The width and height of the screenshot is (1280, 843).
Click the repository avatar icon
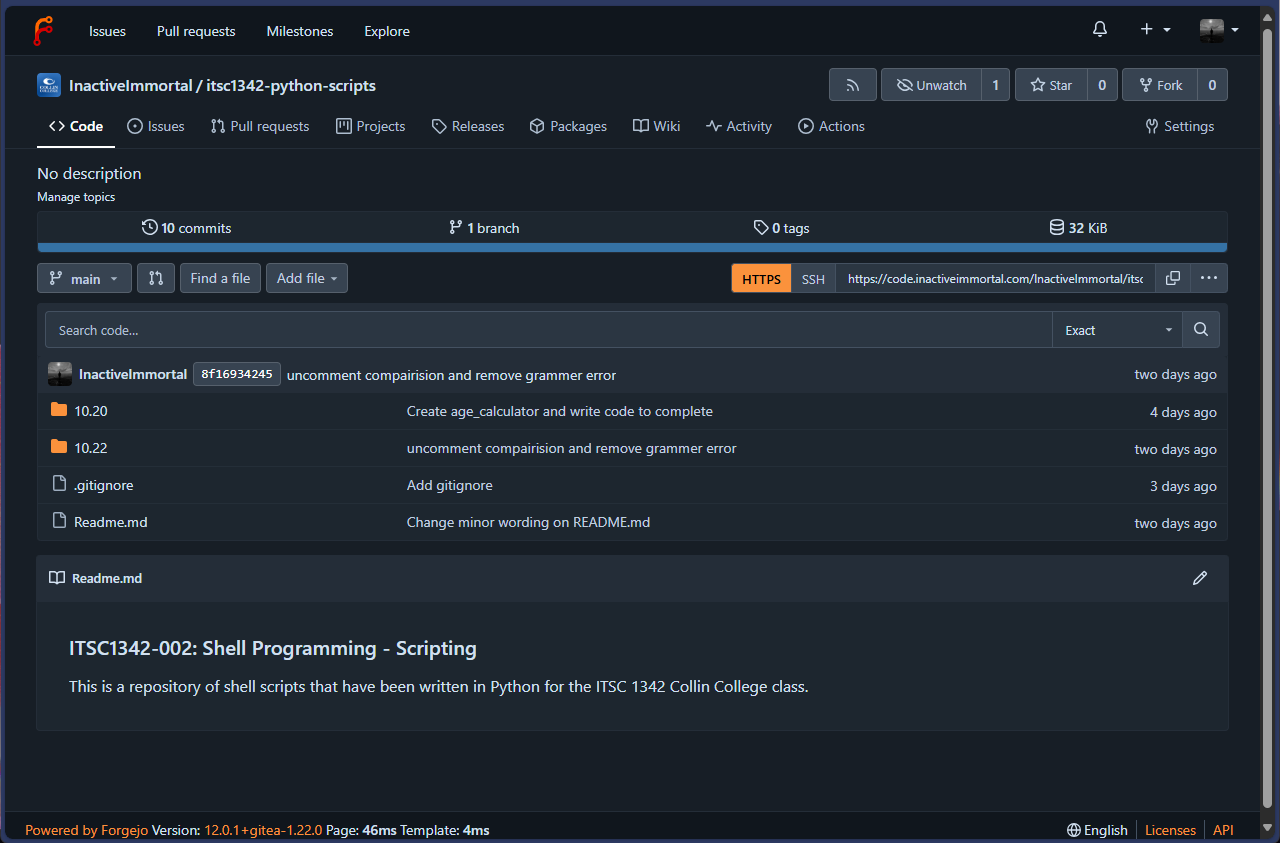pos(48,85)
